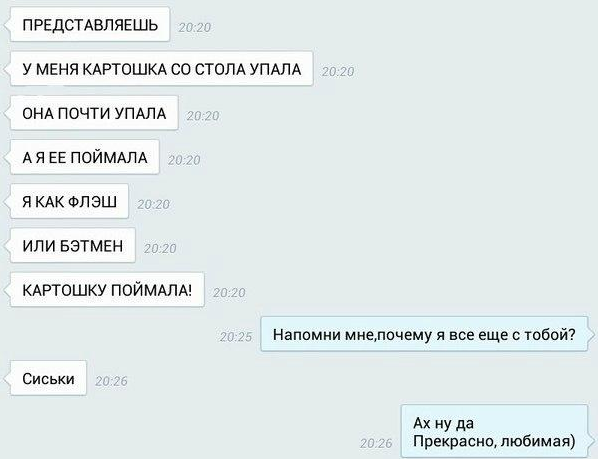Click the timestamp beside А Я ЕЕ ПОЙМАЛА
The image size is (598, 459).
[184, 160]
